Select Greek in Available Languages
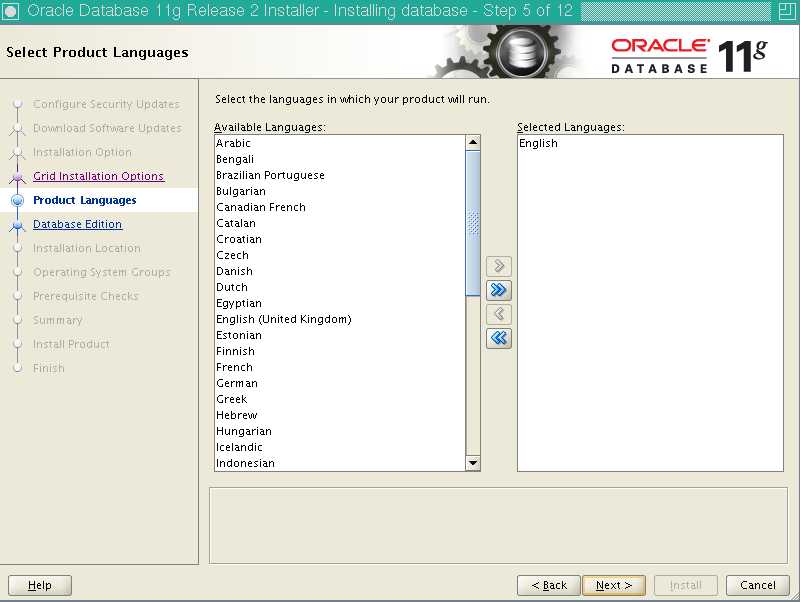Image resolution: width=800 pixels, height=602 pixels. [x=340, y=399]
